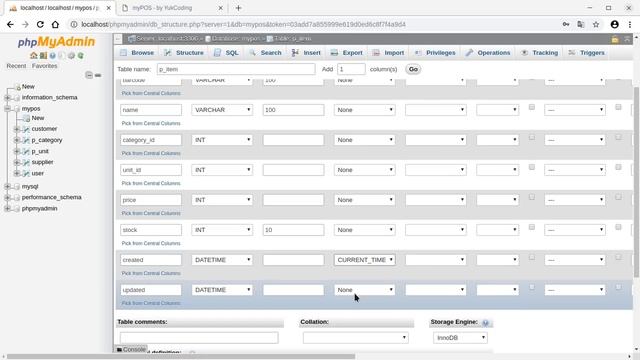The width and height of the screenshot is (640, 360).
Task: Go to browser home page
Action: pos(55,24)
